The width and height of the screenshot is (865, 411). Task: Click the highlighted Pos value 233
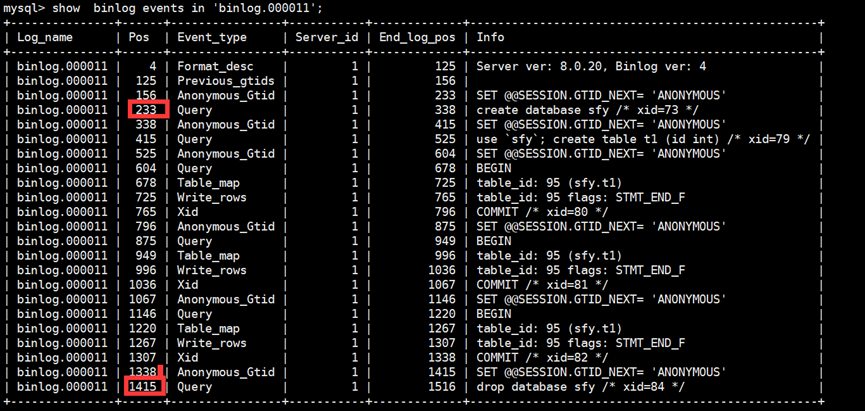[x=147, y=110]
